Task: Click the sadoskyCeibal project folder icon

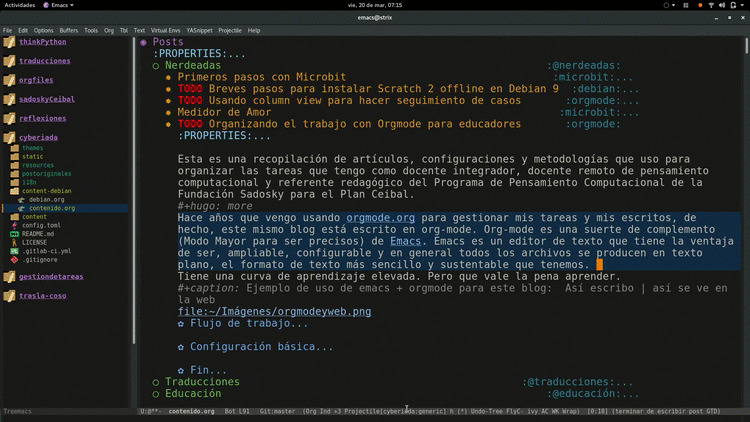Action: tap(9, 100)
